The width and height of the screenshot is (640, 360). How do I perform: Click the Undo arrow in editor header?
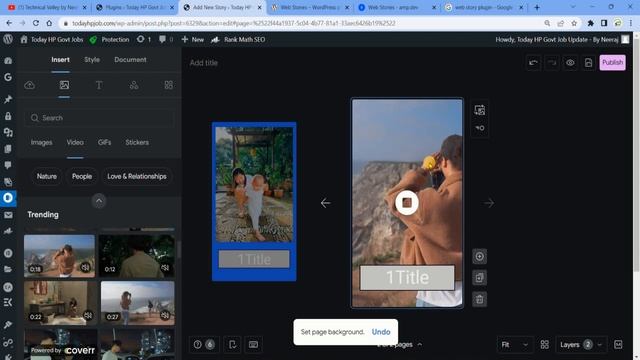533,62
